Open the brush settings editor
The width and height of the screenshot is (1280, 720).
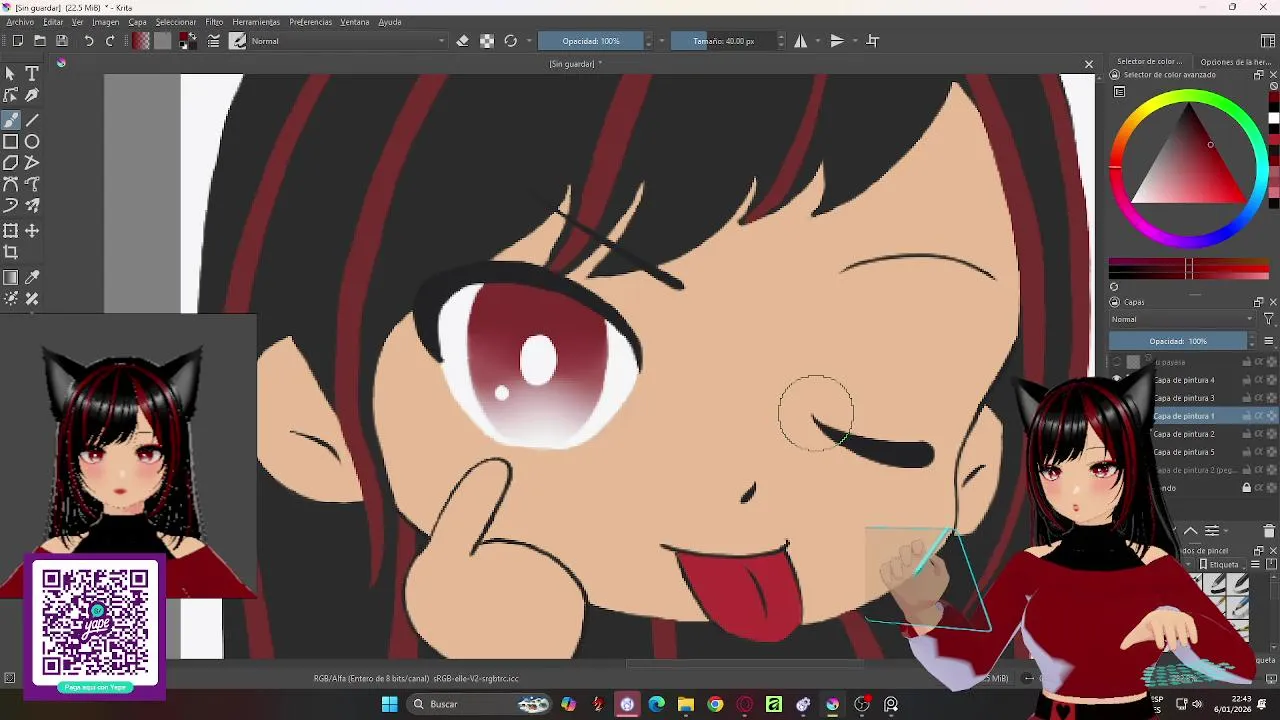214,41
